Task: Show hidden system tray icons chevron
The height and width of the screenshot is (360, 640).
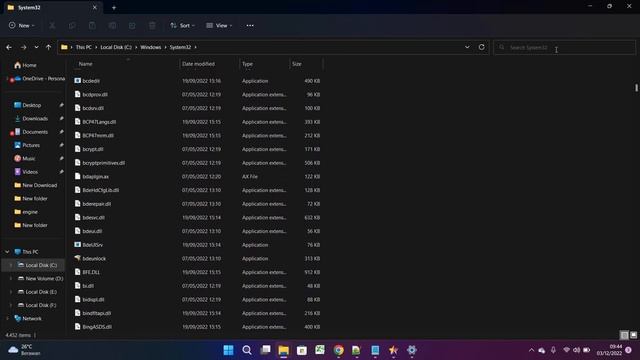Action: (531, 350)
